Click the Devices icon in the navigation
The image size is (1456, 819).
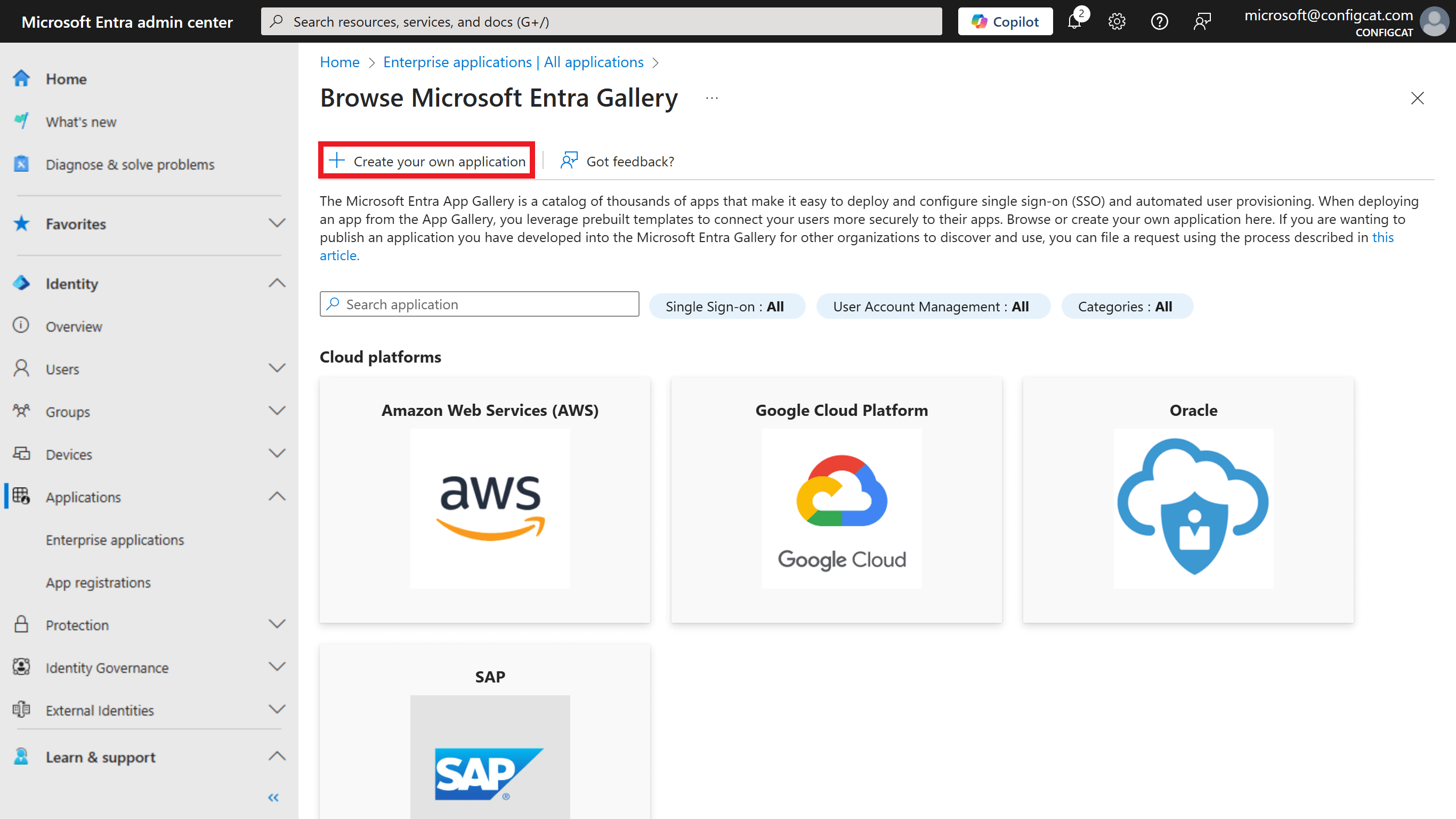[x=21, y=454]
